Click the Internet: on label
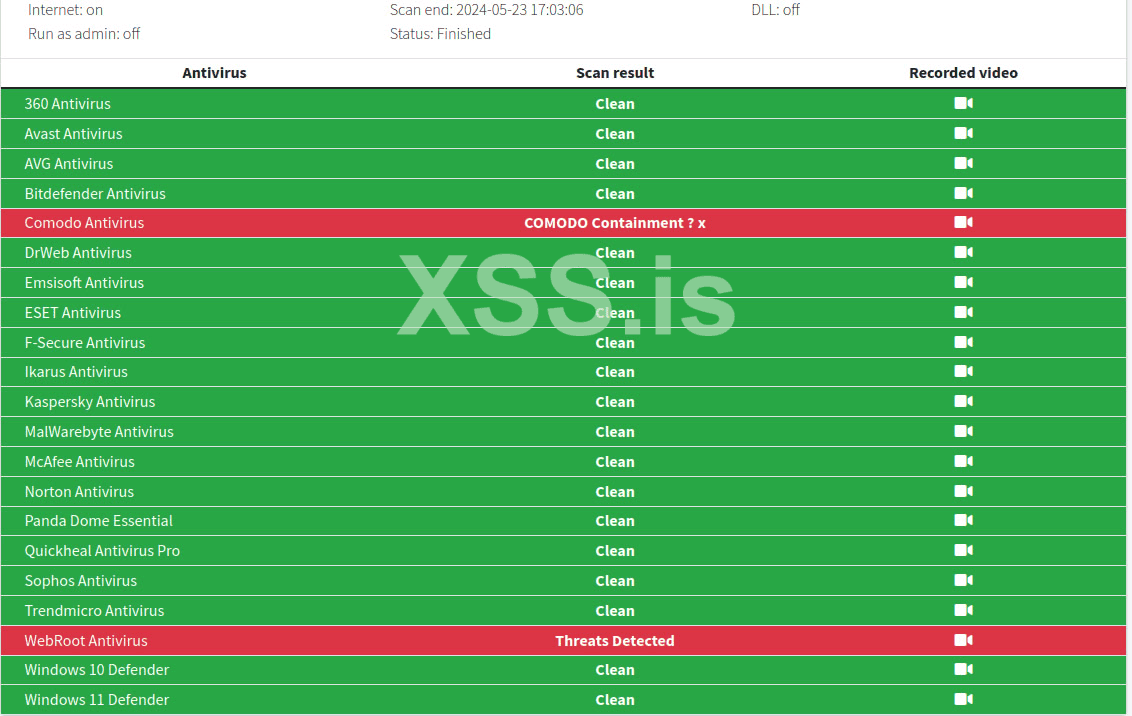 (66, 10)
